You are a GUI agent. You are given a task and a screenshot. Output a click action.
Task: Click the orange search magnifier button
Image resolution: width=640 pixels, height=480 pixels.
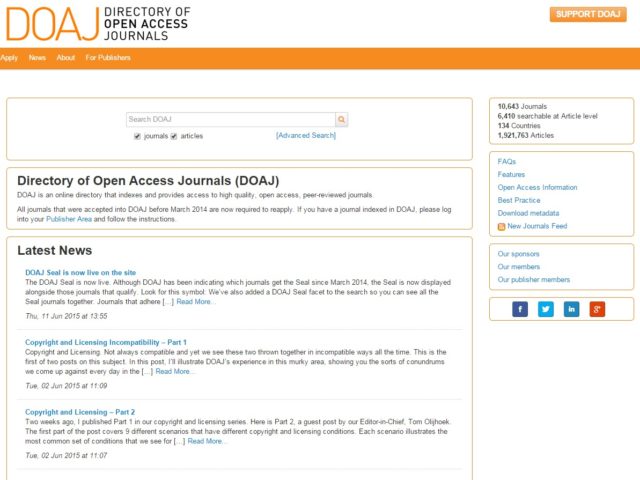341,119
